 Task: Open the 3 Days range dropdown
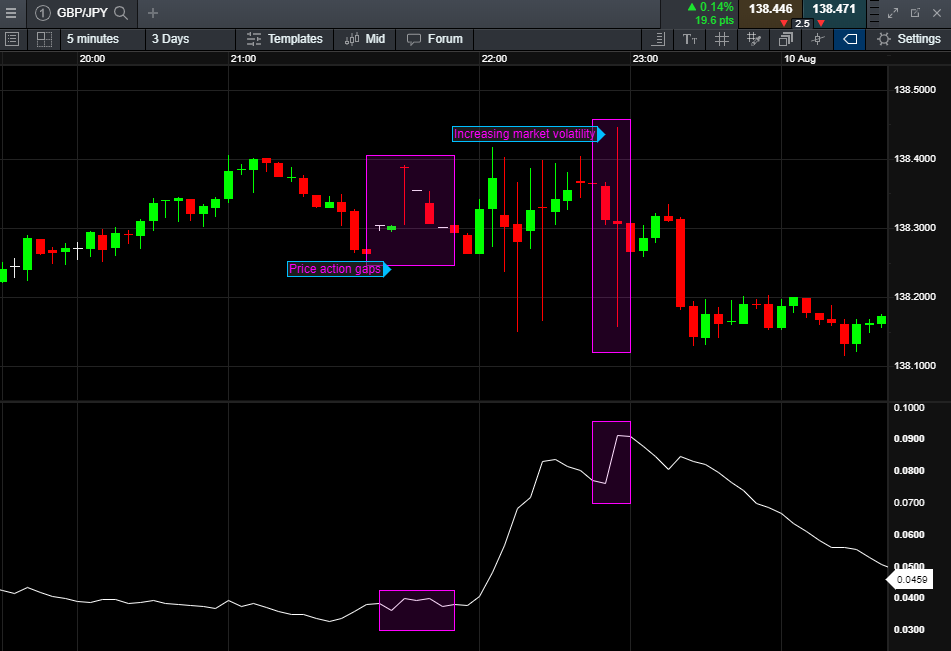pos(190,39)
